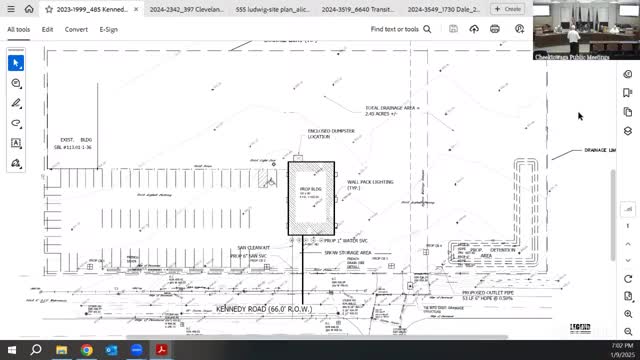Switch to the 2024-2342_397 Cleveland tab
The height and width of the screenshot is (360, 640).
pyautogui.click(x=187, y=9)
